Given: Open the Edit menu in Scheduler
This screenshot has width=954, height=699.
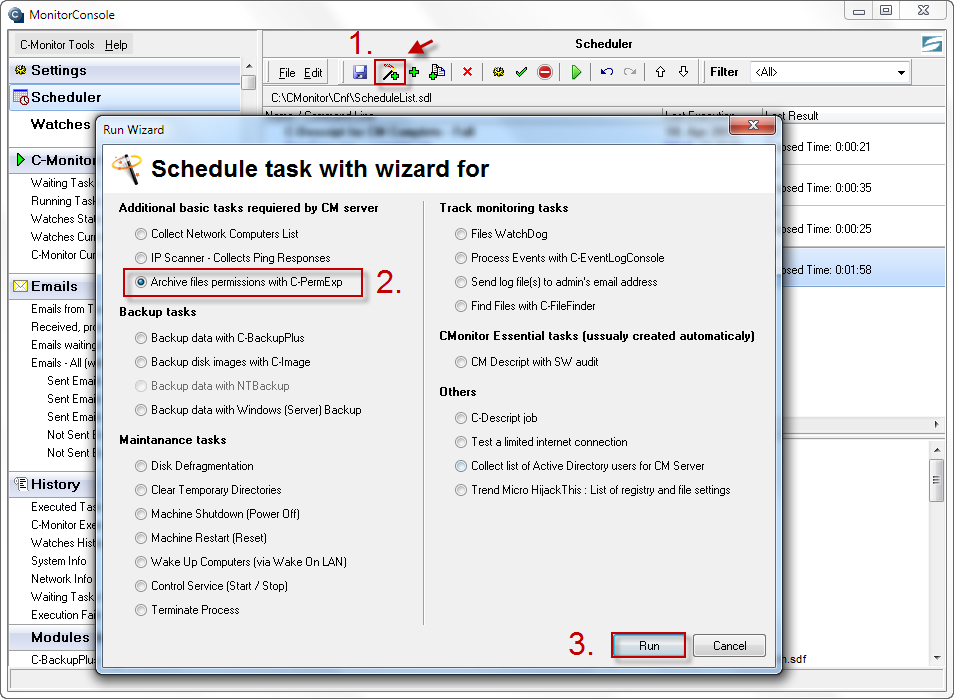Looking at the screenshot, I should (313, 73).
